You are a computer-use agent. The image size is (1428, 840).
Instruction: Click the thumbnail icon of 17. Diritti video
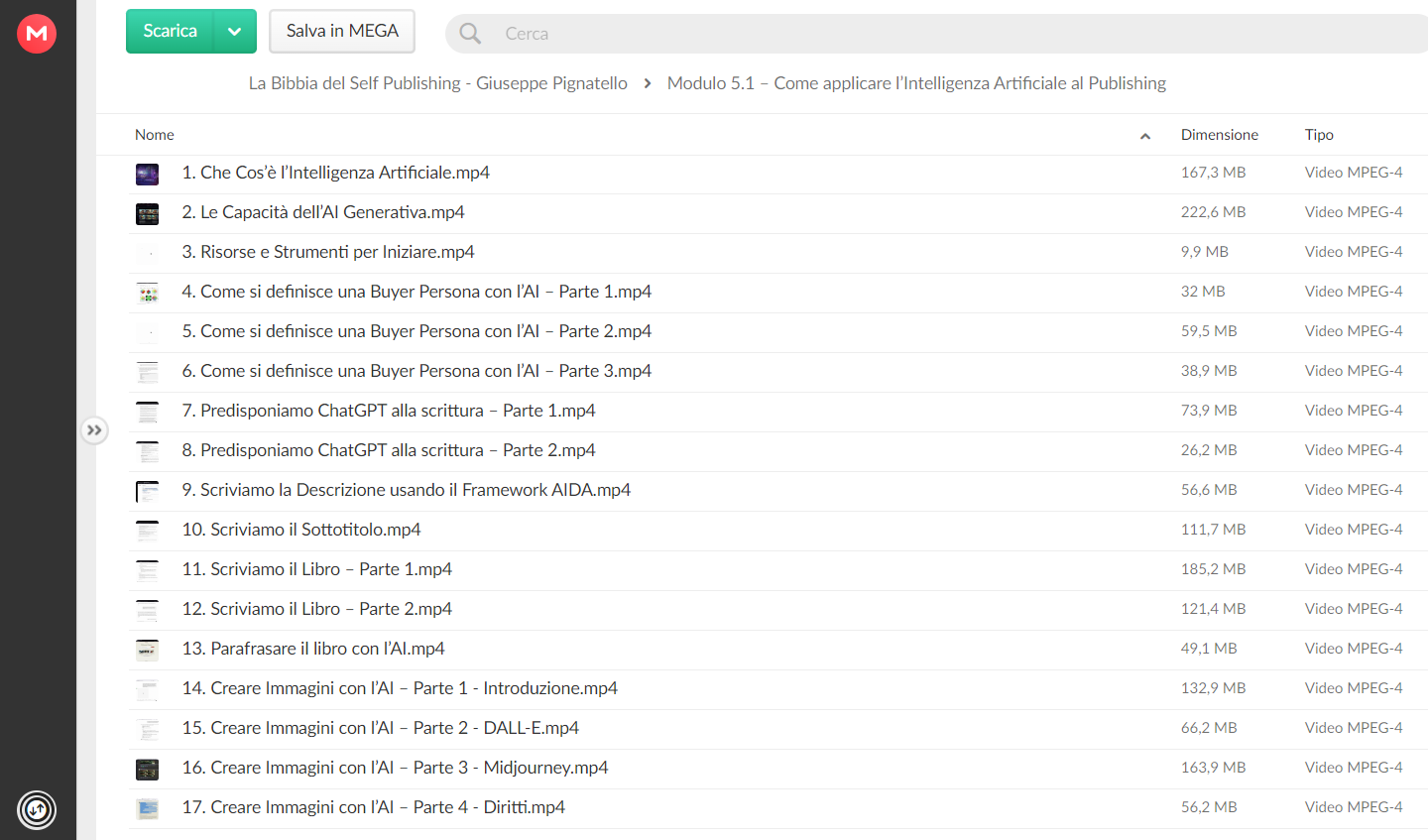pos(148,809)
